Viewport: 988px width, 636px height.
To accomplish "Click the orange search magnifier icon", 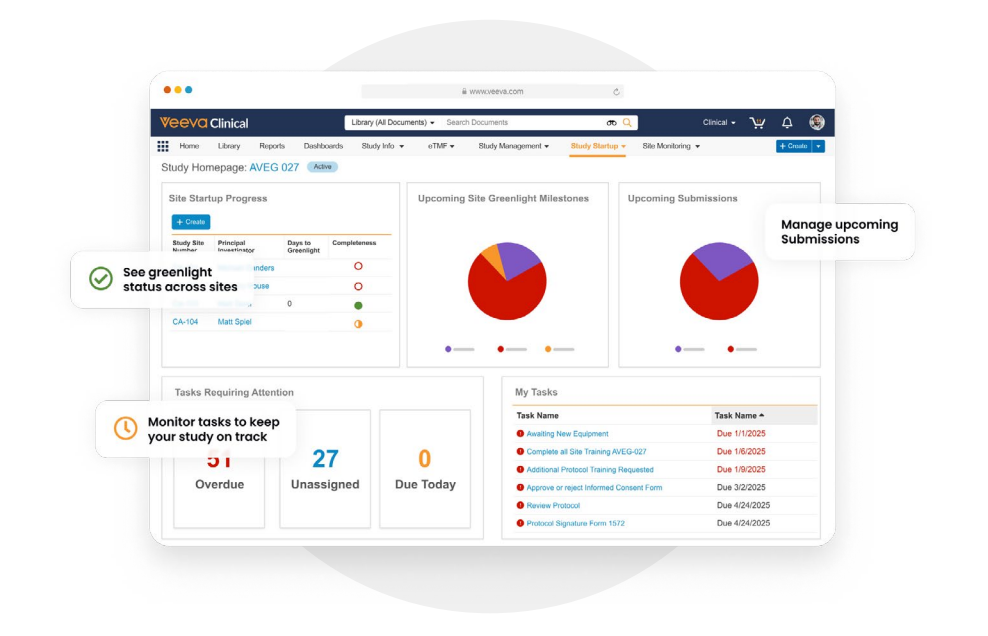I will coord(627,123).
